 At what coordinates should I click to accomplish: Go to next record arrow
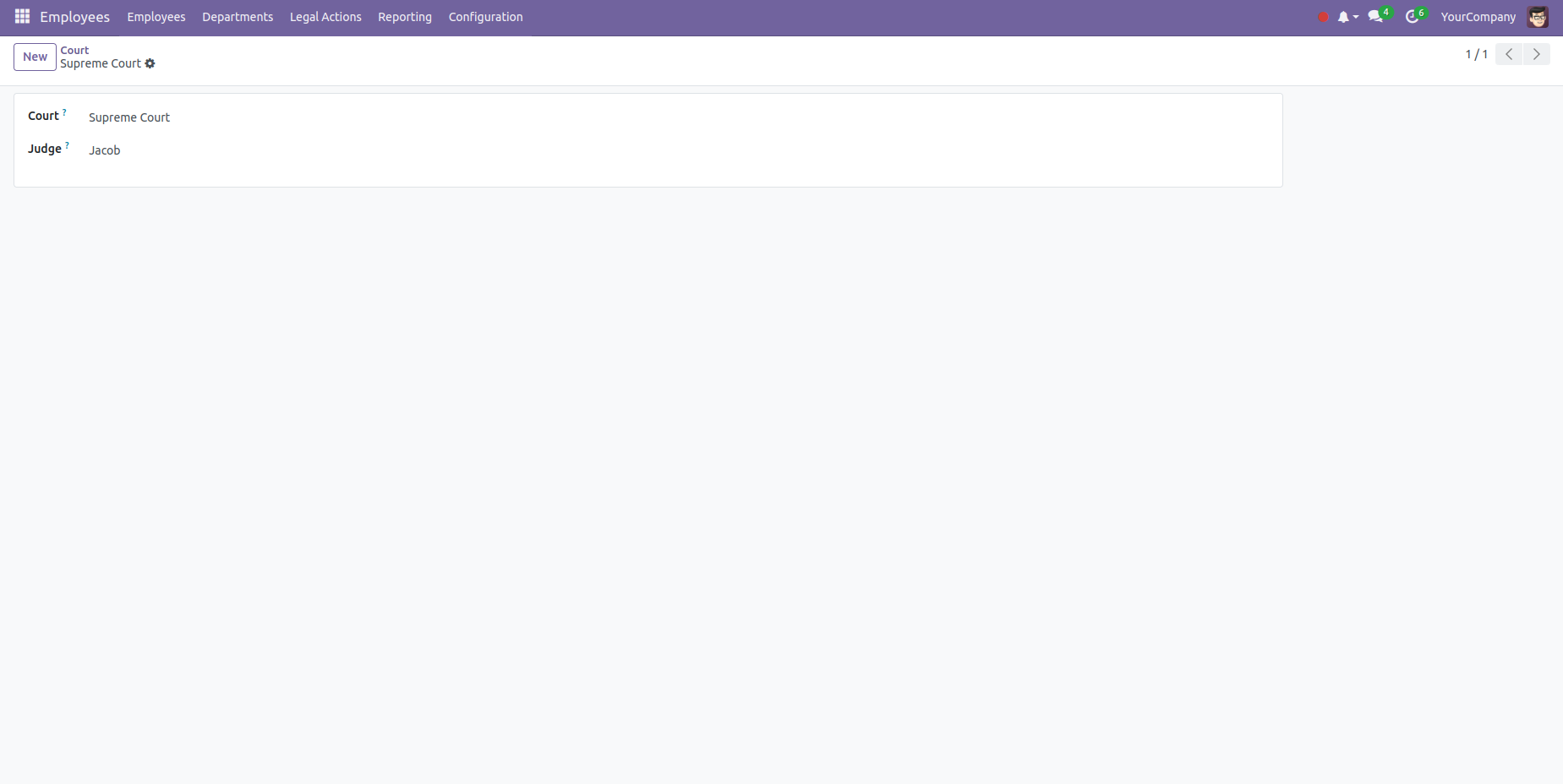coord(1537,54)
